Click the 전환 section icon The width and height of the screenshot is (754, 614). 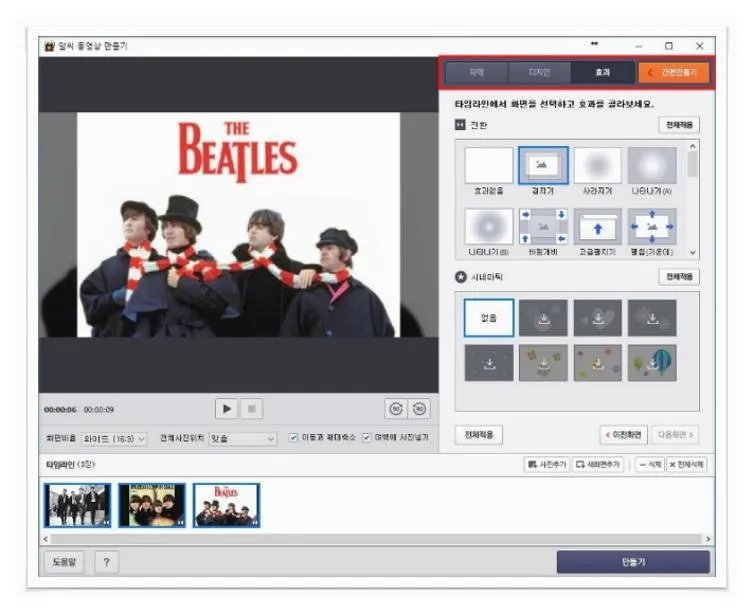(460, 125)
